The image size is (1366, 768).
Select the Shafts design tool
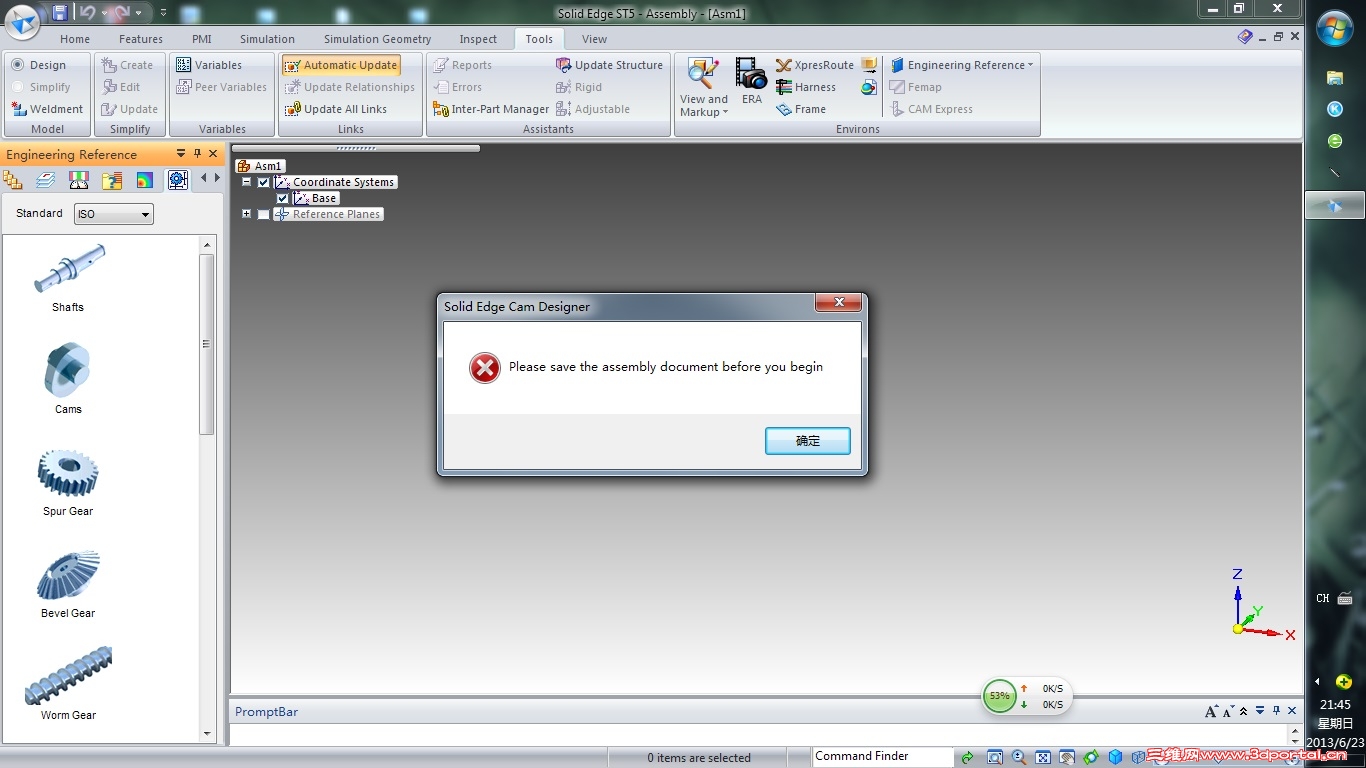(x=68, y=277)
